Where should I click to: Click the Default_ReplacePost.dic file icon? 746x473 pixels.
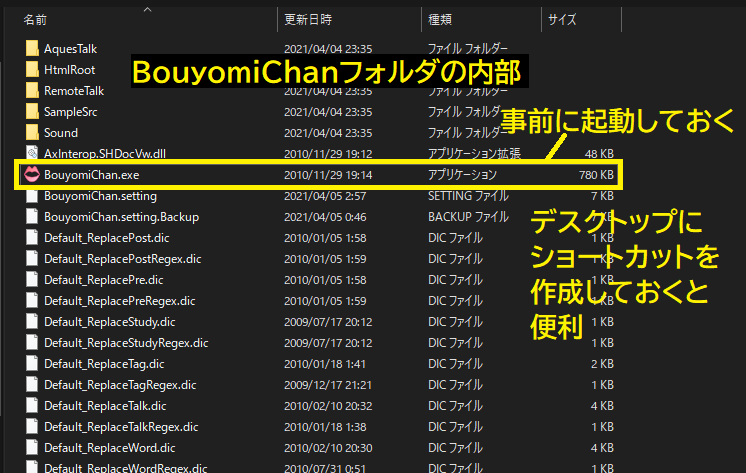pyautogui.click(x=32, y=237)
